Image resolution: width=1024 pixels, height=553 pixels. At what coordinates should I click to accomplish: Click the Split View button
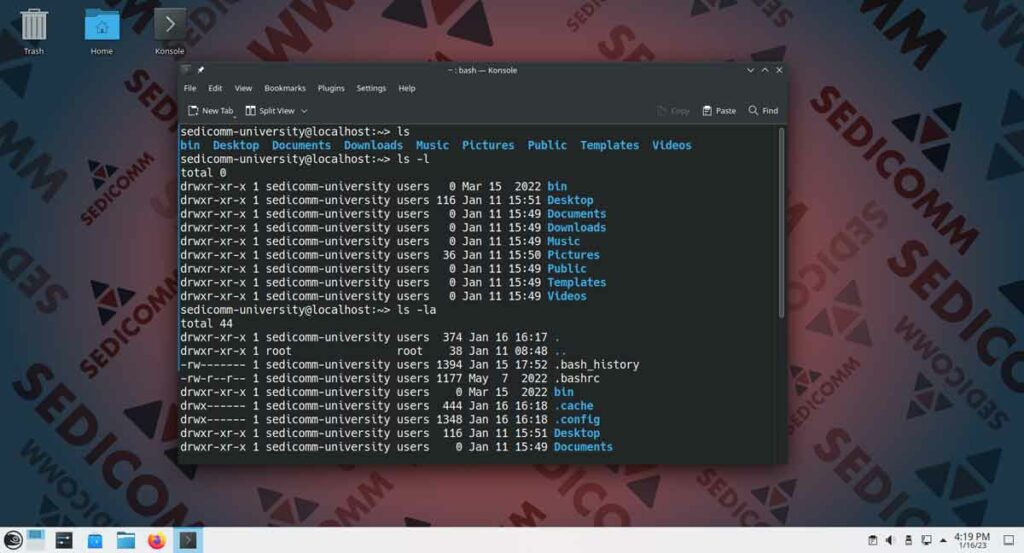coord(270,111)
